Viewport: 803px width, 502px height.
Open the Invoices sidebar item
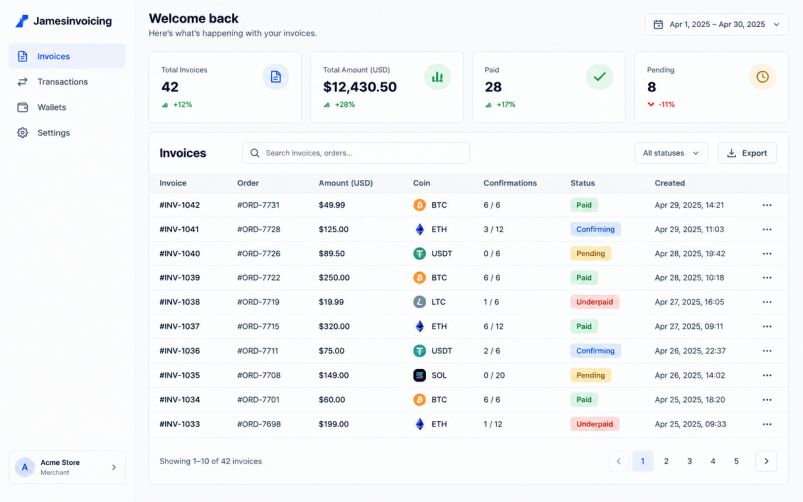(x=67, y=56)
